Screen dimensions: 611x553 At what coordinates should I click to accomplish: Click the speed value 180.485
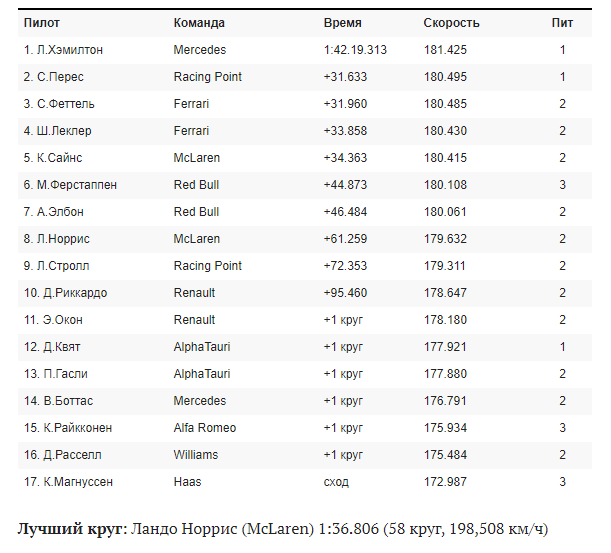coord(445,104)
